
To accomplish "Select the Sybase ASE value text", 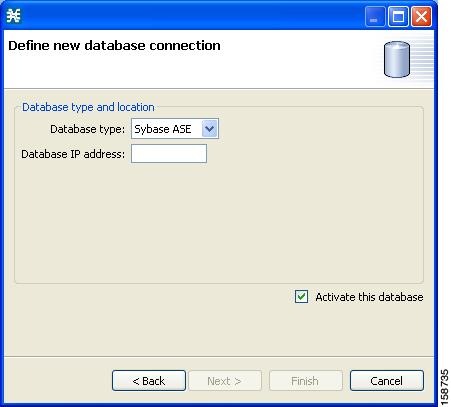I will tap(163, 129).
